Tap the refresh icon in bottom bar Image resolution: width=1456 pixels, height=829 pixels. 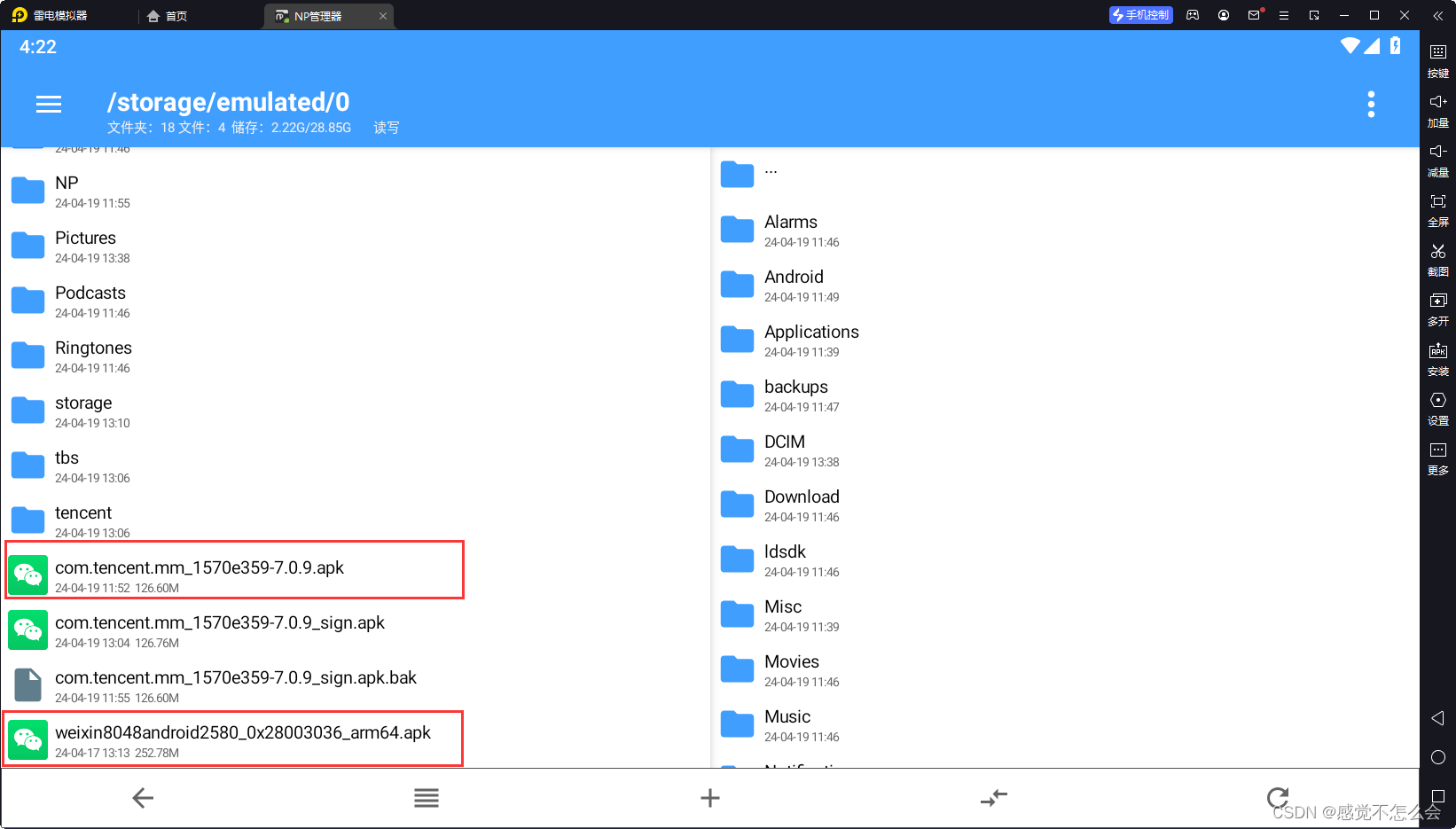[x=1278, y=798]
